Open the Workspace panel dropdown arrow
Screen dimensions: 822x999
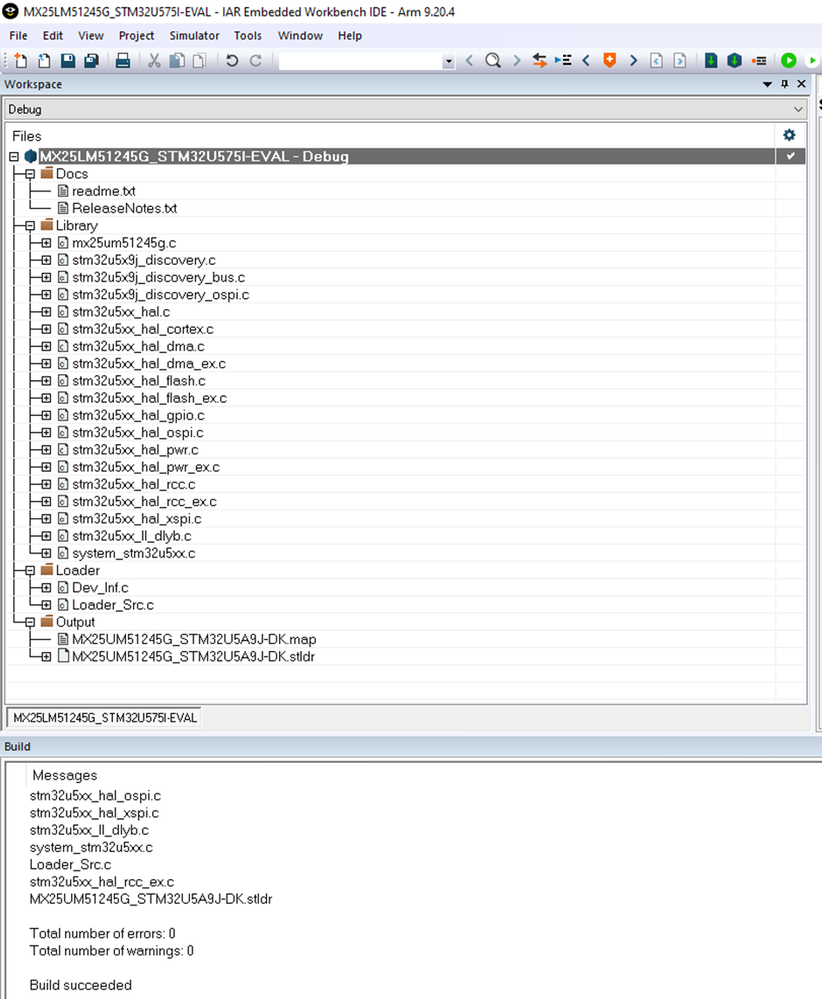(x=767, y=84)
